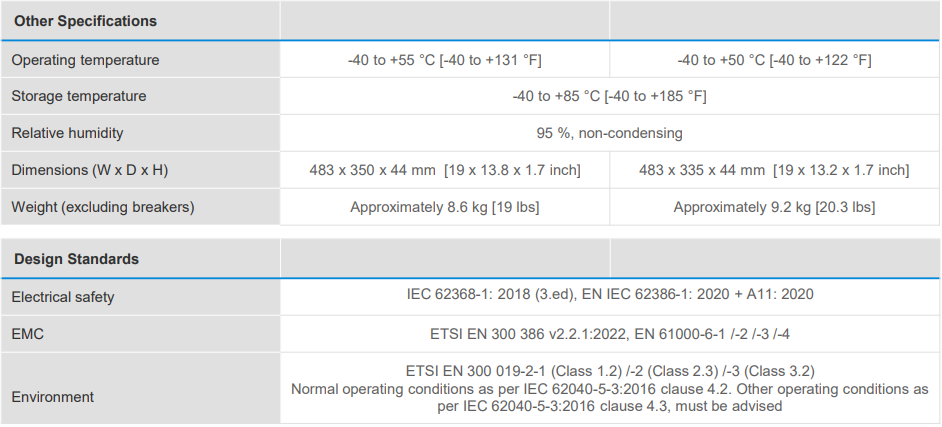Click the Storage temperature row label
This screenshot has height=427, width=942.
coord(79,96)
